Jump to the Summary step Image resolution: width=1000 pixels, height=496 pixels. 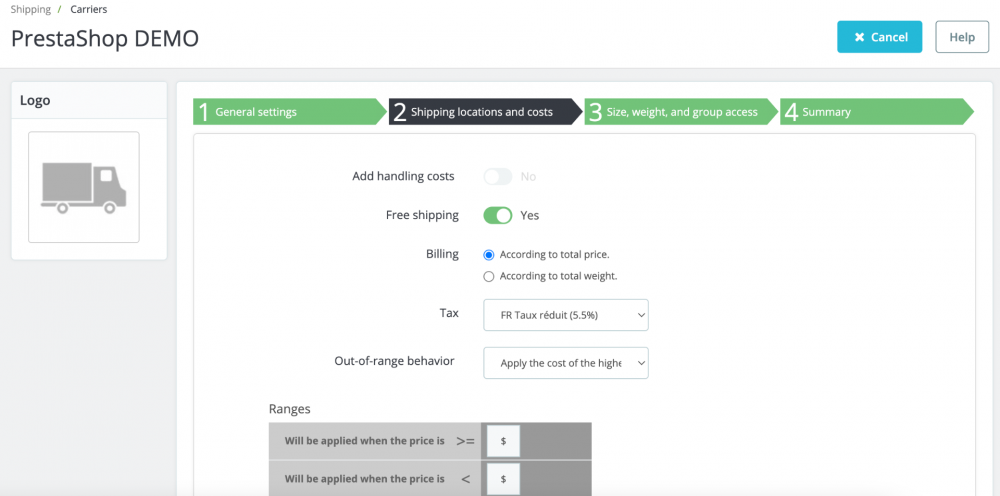[x=826, y=112]
